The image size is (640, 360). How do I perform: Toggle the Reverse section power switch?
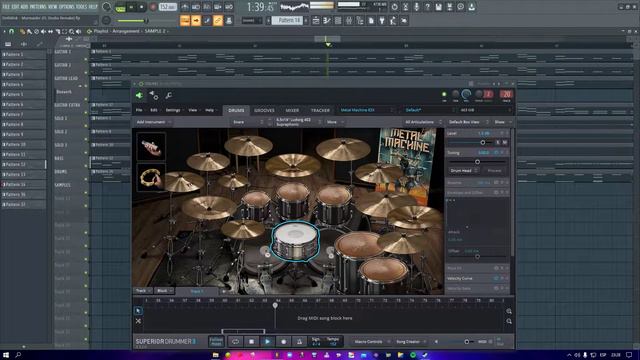496,182
